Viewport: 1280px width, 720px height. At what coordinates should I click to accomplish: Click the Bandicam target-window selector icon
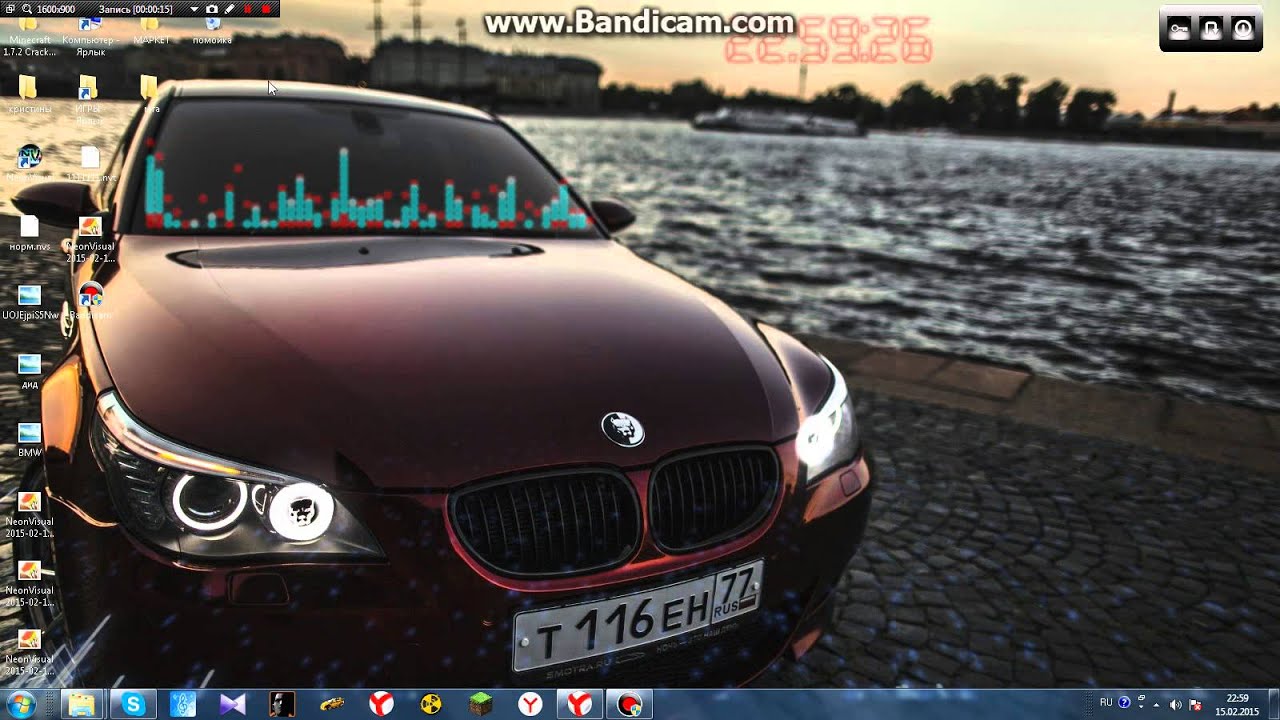9,9
